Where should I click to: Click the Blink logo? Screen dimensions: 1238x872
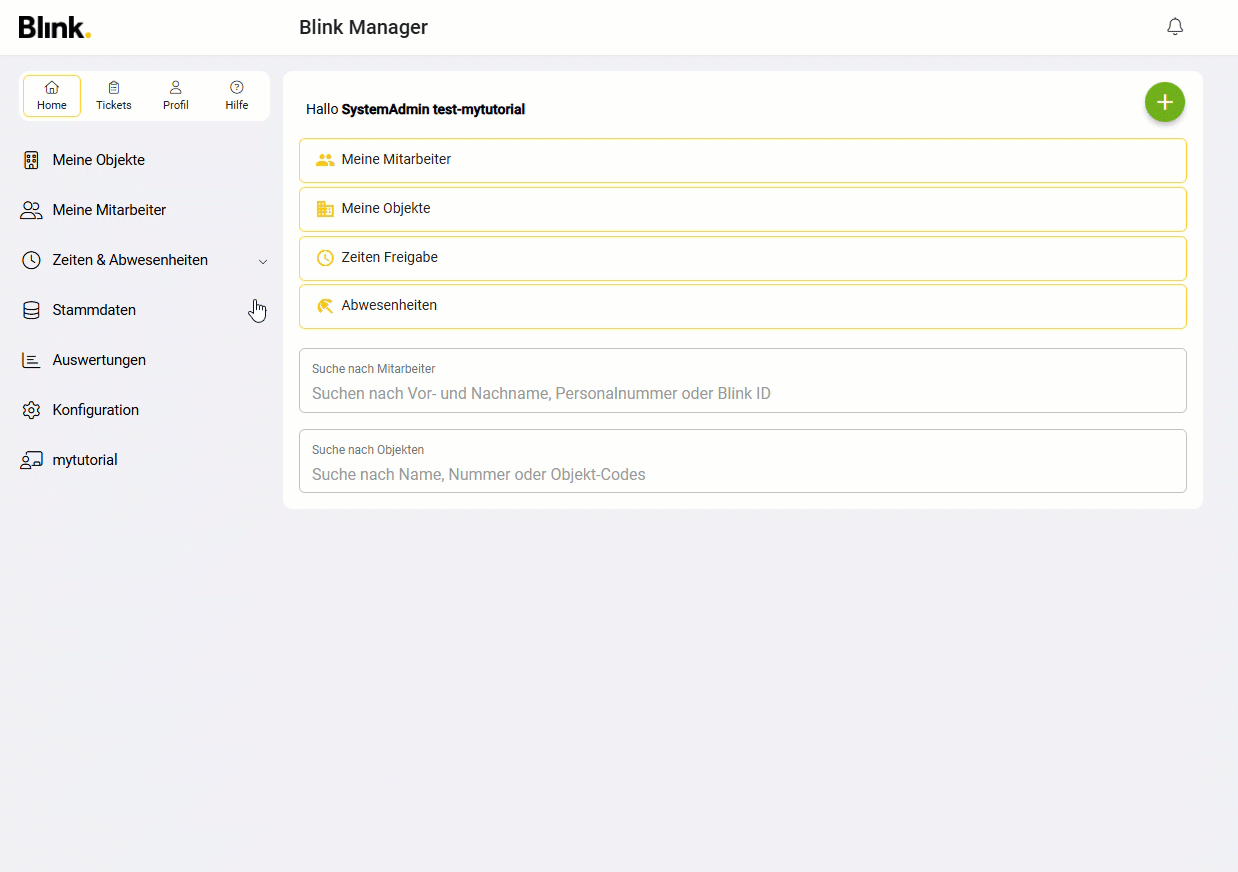pyautogui.click(x=54, y=27)
